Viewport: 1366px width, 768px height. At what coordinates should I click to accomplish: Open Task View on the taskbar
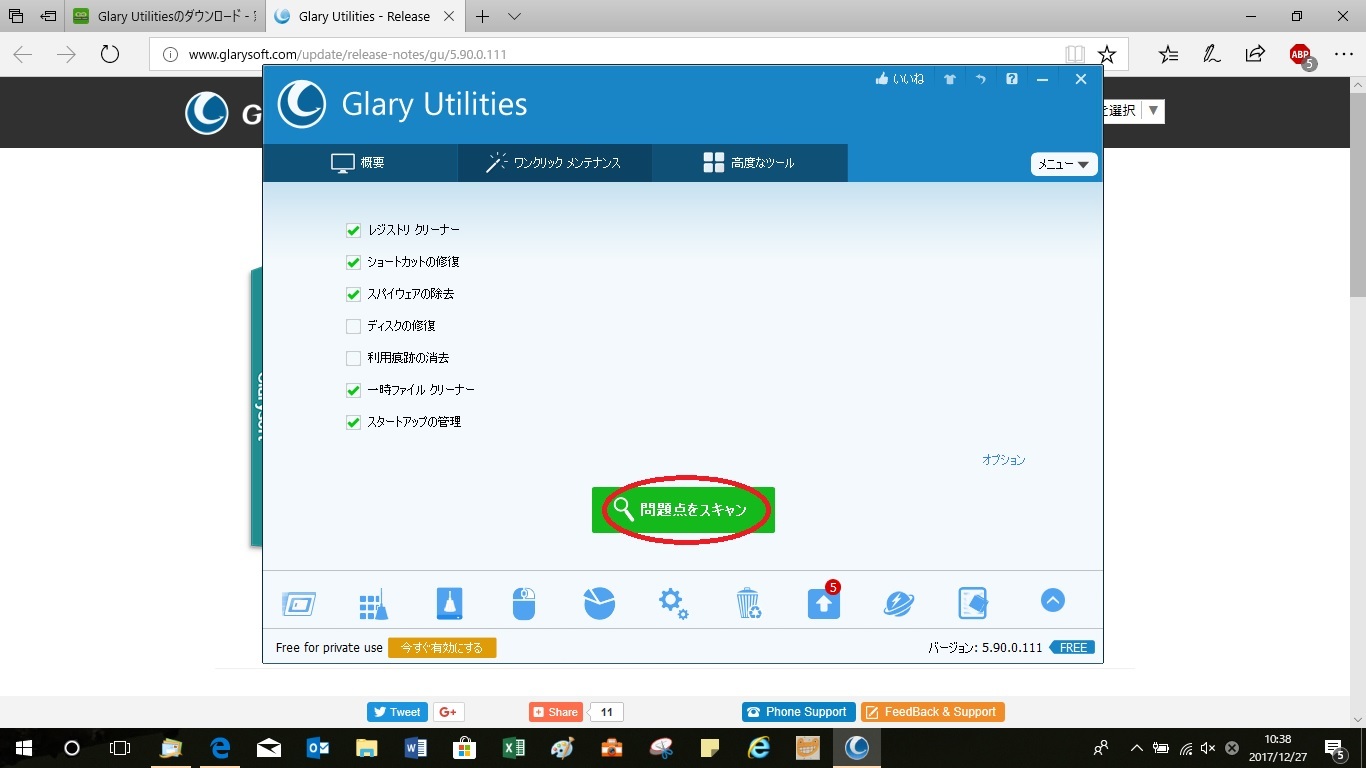[120, 748]
